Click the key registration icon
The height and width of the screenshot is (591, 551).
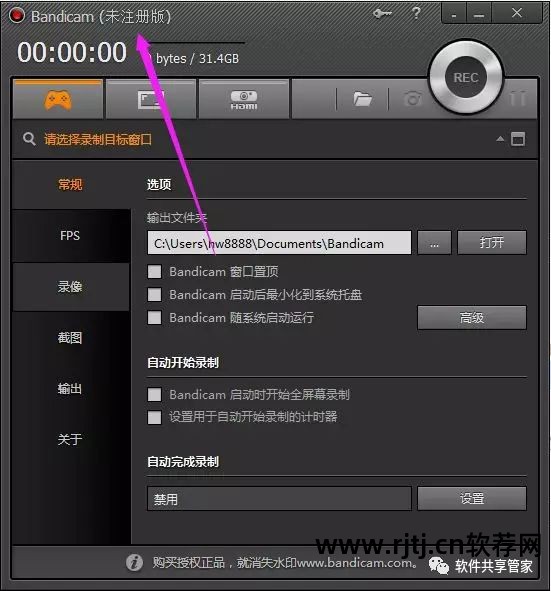coord(383,14)
